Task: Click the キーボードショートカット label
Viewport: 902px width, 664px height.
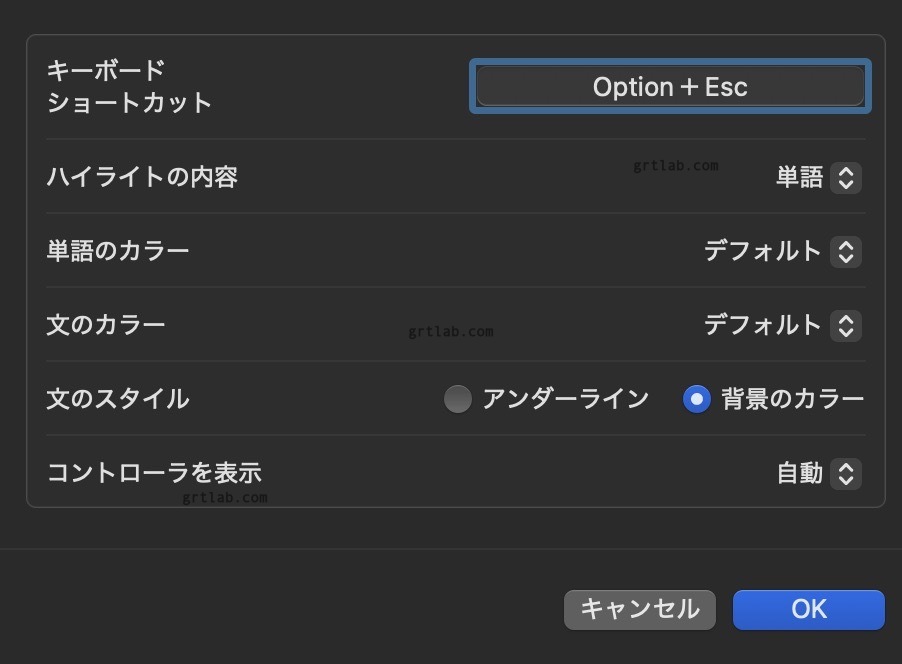Action: coord(129,87)
